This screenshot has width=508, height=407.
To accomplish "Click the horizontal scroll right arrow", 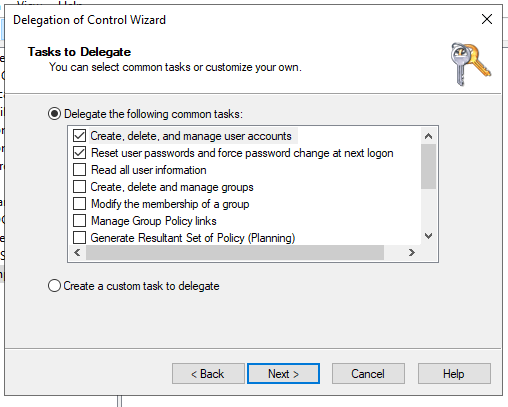I will coord(412,253).
